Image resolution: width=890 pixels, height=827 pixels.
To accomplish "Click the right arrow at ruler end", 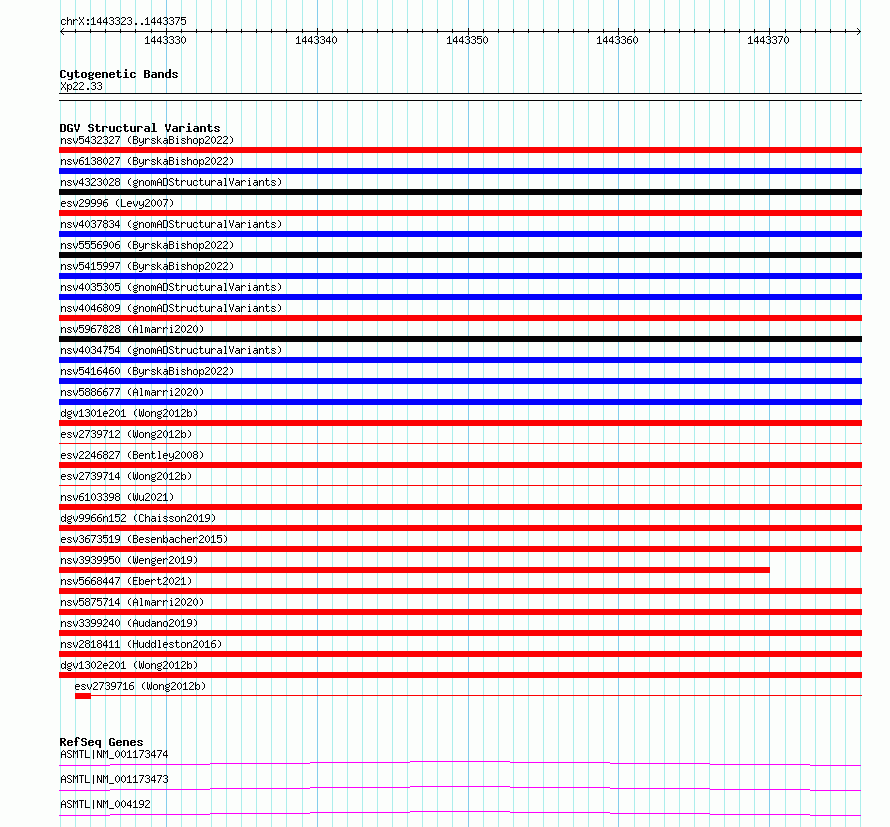I will pyautogui.click(x=859, y=32).
